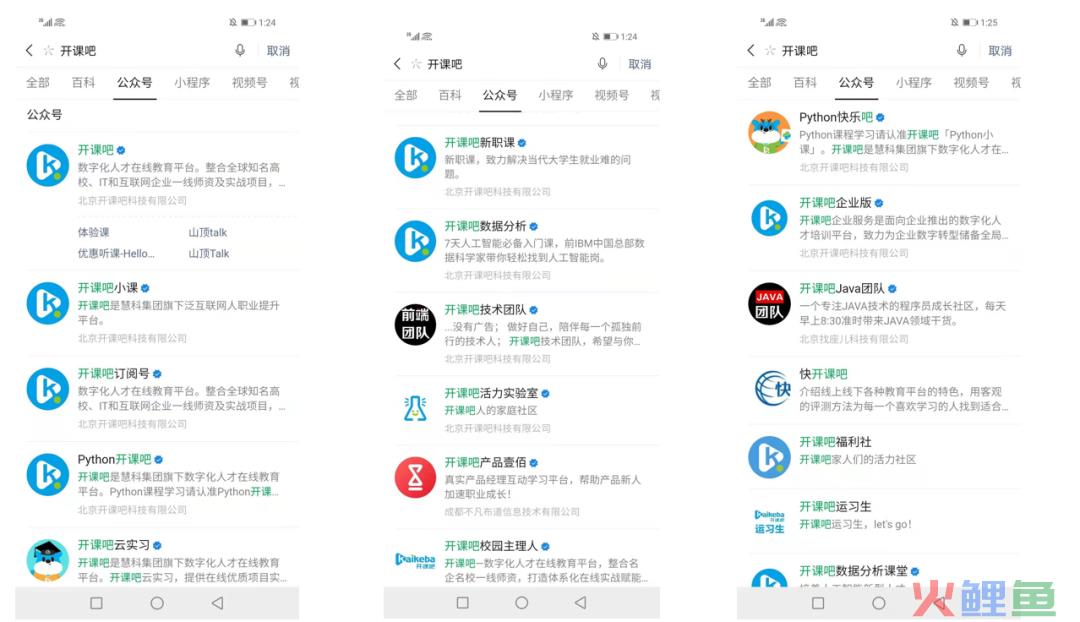The image size is (1080, 622).
Task: Open 开课吧活力实验室 flask avatar
Action: pyautogui.click(x=415, y=408)
